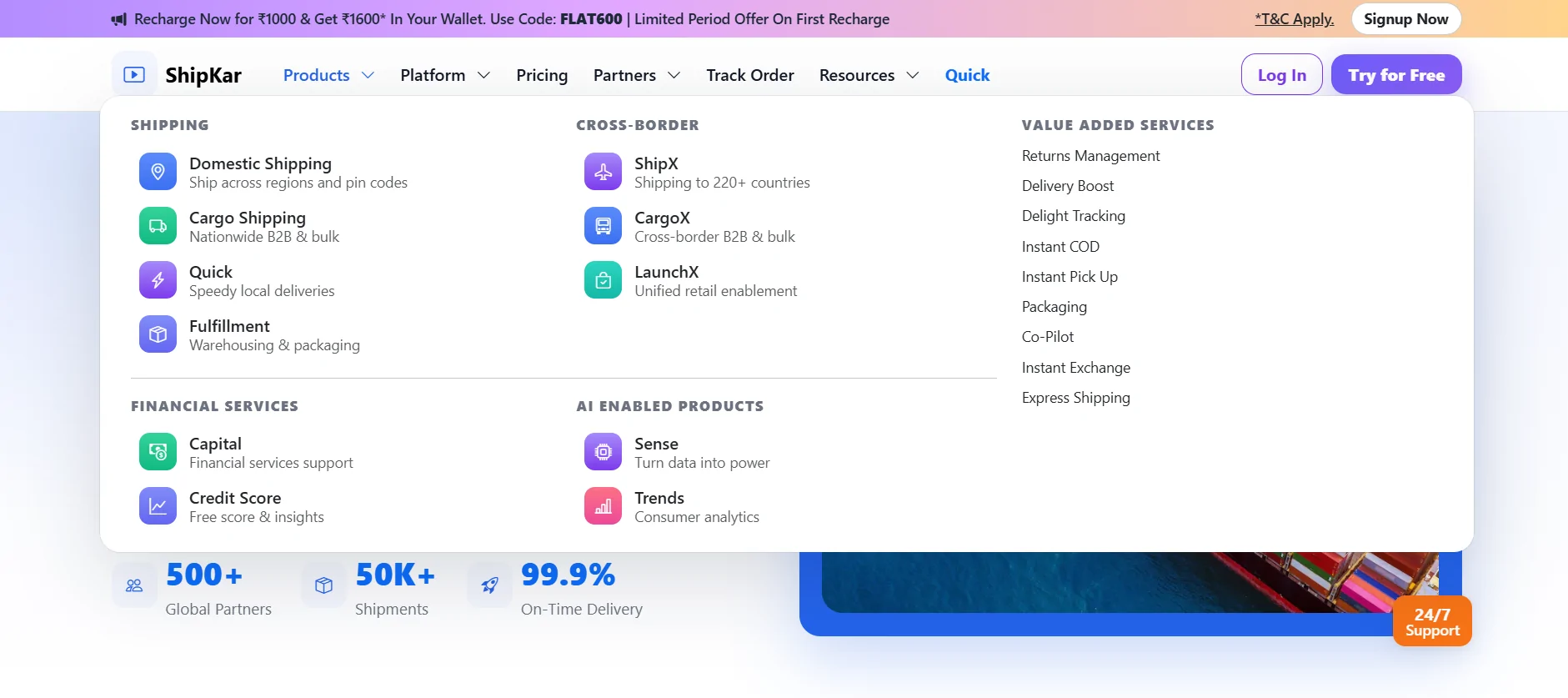
Task: Expand the Platform dropdown
Action: click(445, 75)
